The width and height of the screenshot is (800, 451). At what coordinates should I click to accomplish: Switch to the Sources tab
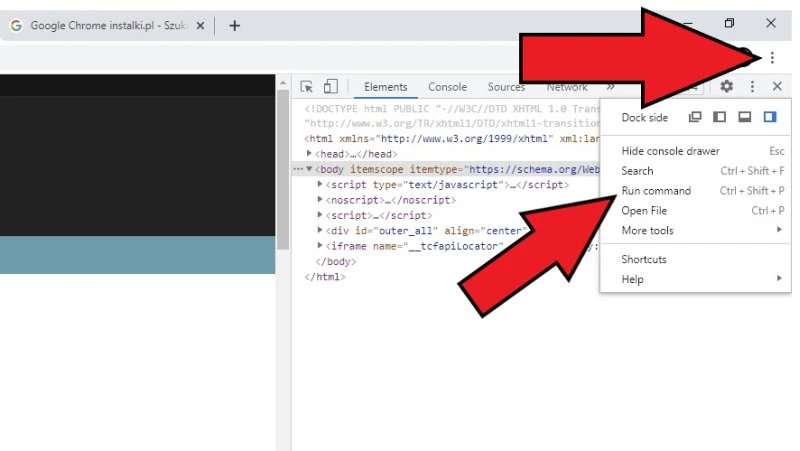pyautogui.click(x=506, y=87)
